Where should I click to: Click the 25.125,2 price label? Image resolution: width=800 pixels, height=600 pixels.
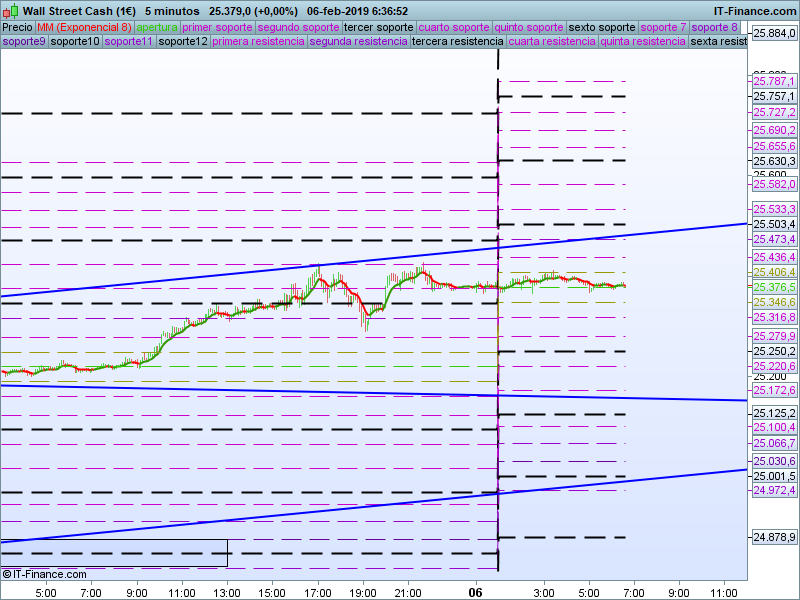click(x=774, y=413)
